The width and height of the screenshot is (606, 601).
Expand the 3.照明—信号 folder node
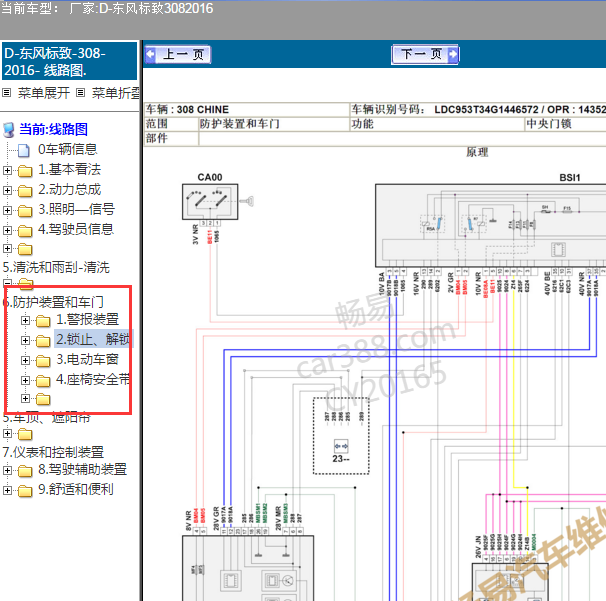tap(7, 210)
